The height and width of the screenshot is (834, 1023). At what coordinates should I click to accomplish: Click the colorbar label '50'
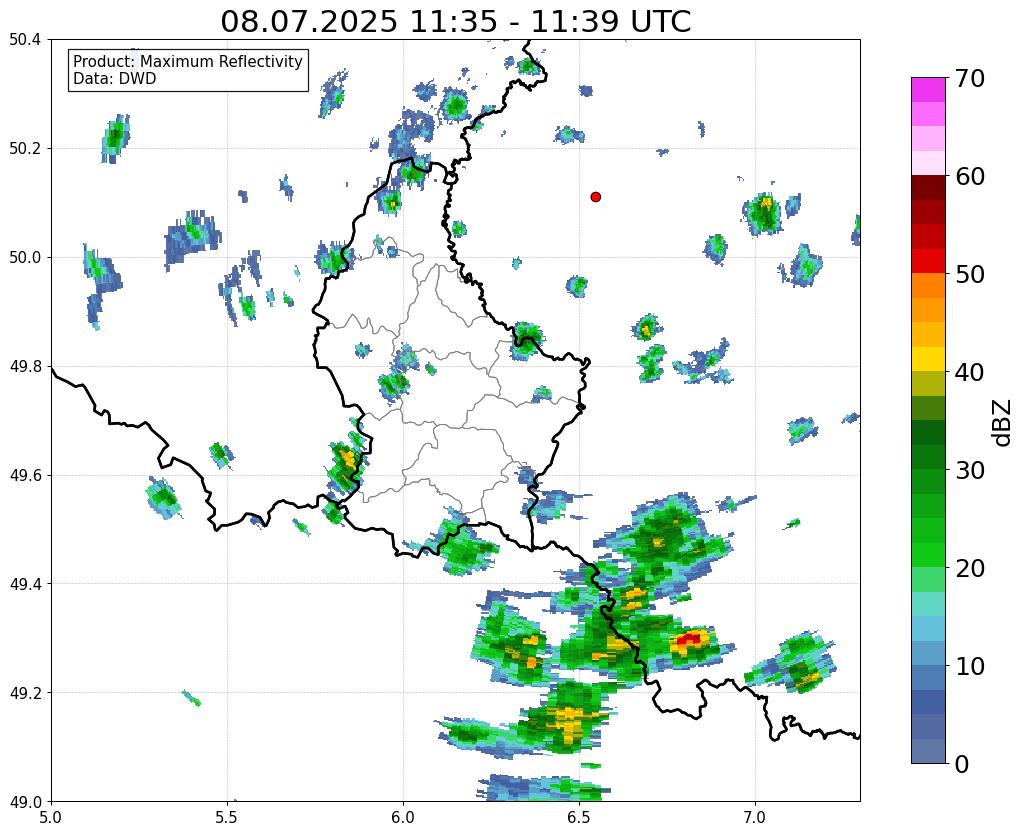(968, 273)
